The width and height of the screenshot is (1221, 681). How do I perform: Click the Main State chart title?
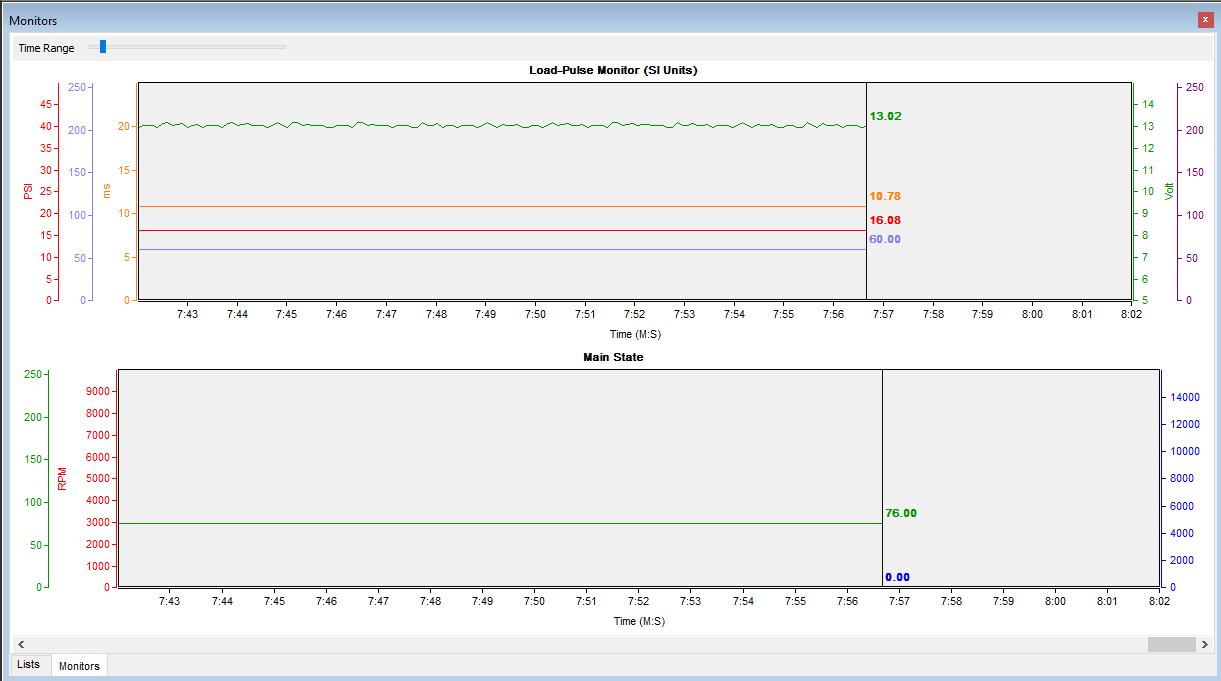[x=613, y=357]
